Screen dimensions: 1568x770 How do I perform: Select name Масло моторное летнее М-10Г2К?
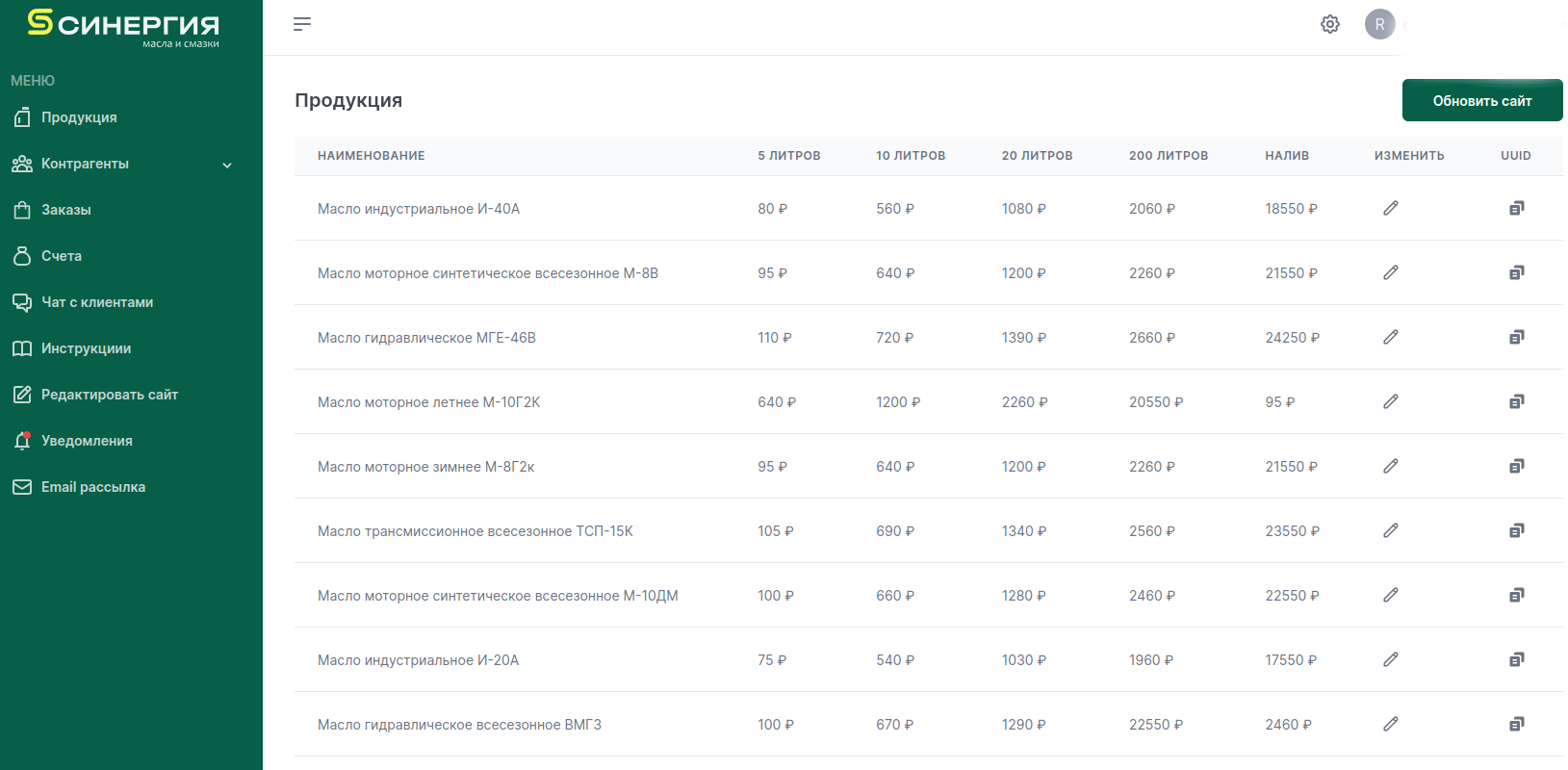pyautogui.click(x=429, y=402)
